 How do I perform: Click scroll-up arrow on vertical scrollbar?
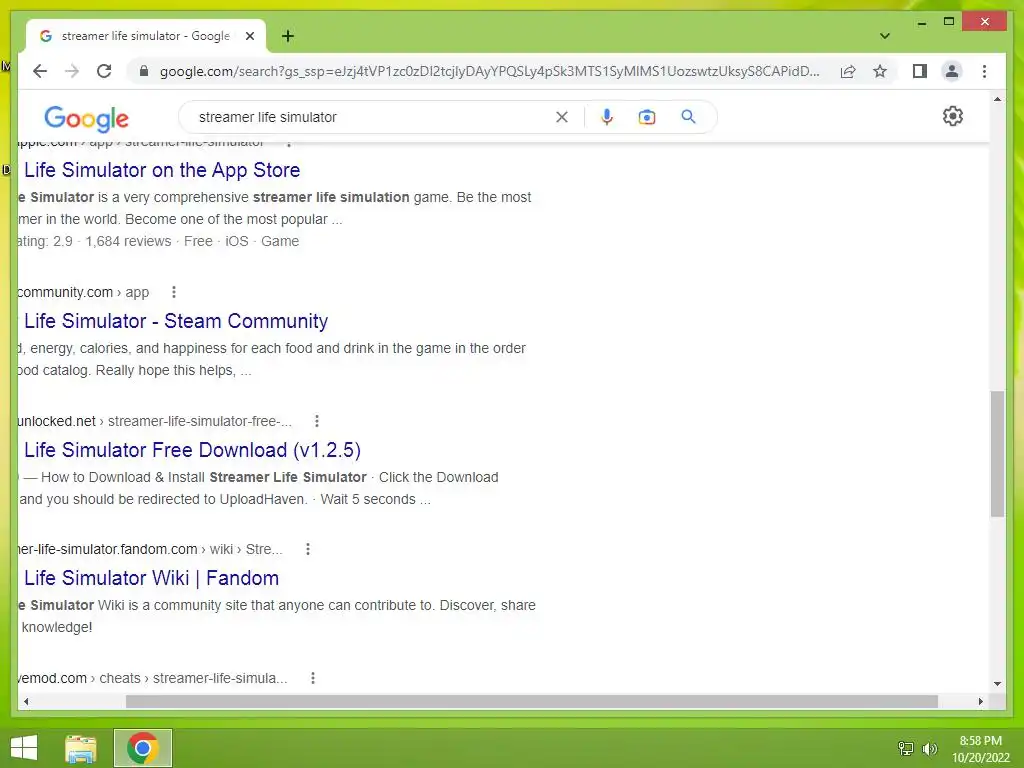(x=997, y=99)
